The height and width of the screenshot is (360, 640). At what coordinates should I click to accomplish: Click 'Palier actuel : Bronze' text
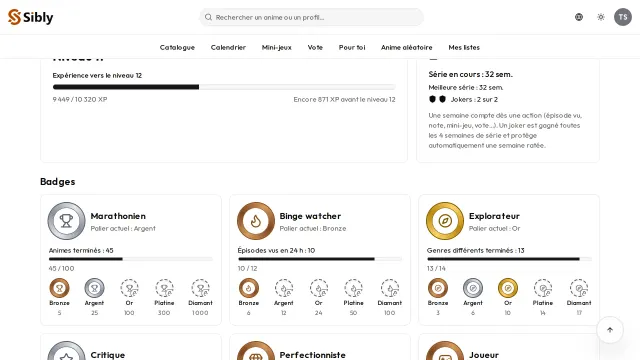313,229
